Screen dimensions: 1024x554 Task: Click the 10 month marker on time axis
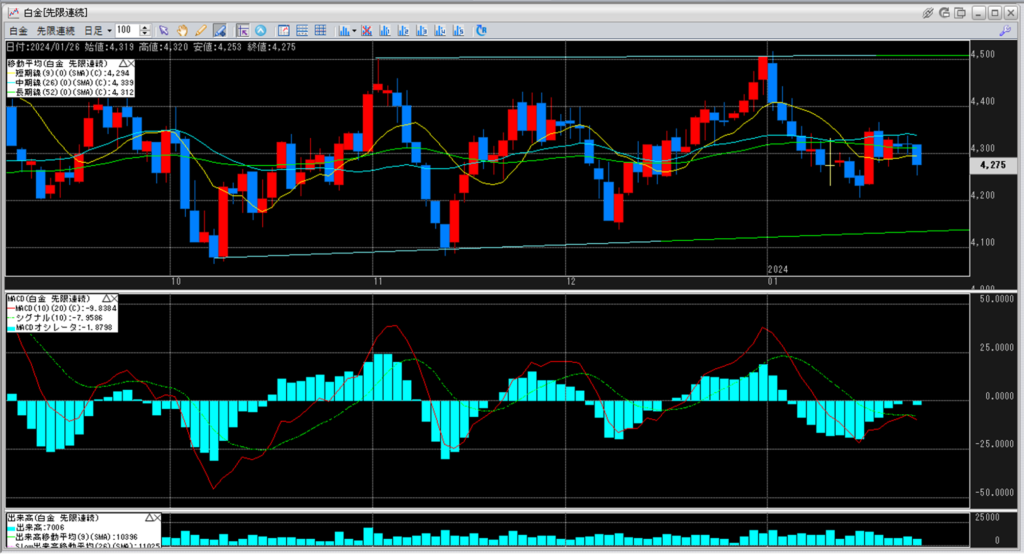point(176,282)
